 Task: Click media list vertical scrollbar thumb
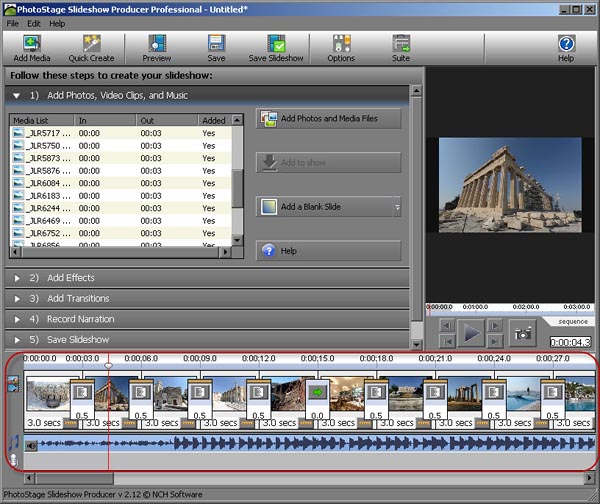(238, 189)
